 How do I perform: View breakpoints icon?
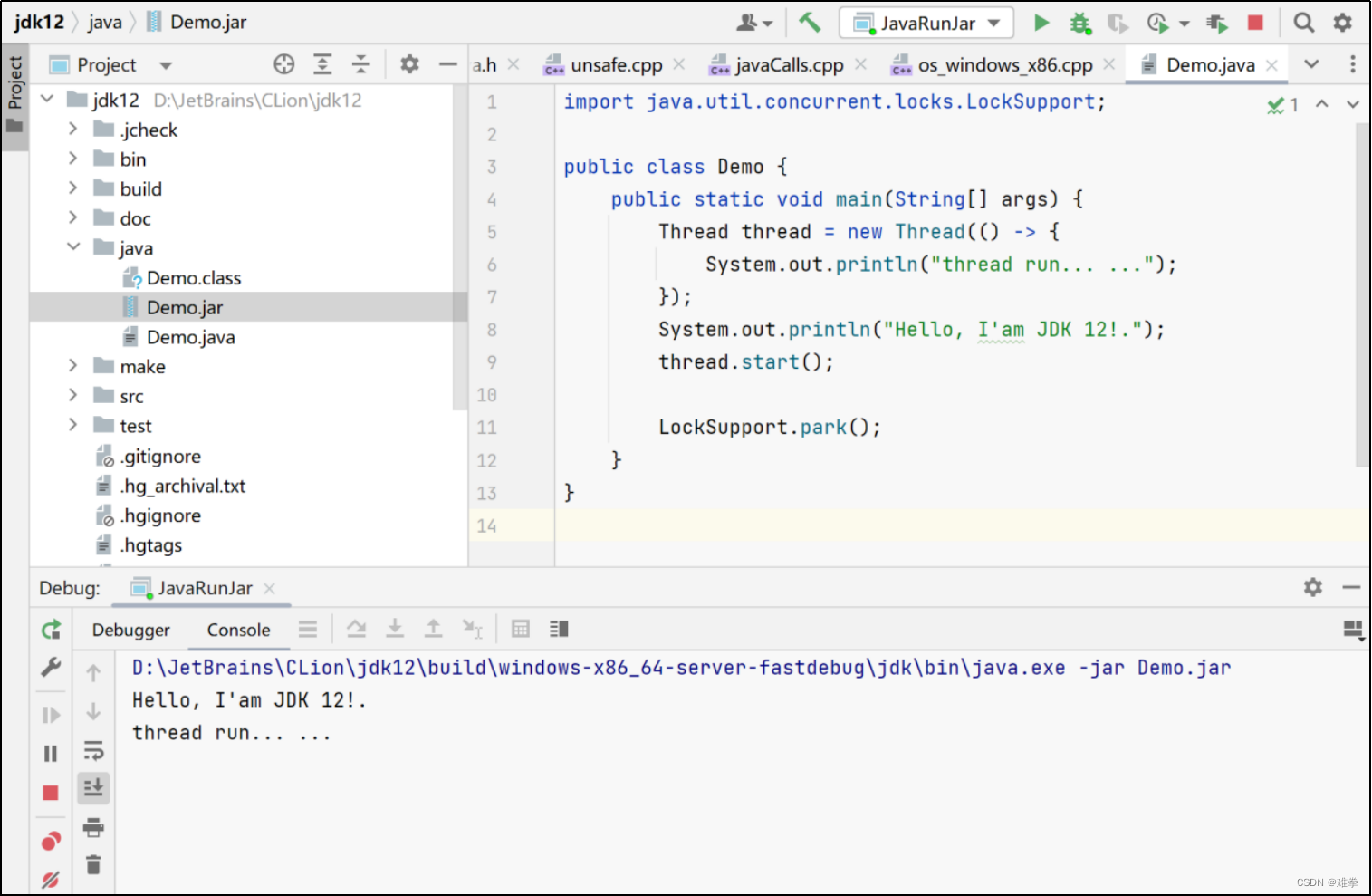pos(51,842)
